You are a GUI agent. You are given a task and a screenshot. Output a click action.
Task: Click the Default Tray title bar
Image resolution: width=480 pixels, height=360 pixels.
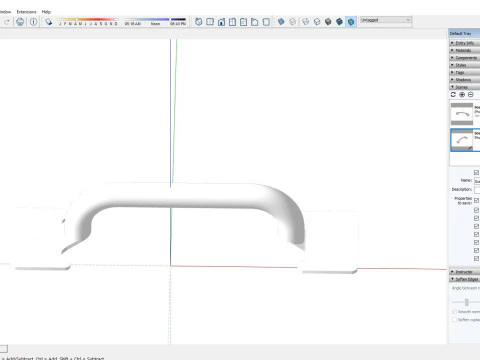click(x=464, y=33)
